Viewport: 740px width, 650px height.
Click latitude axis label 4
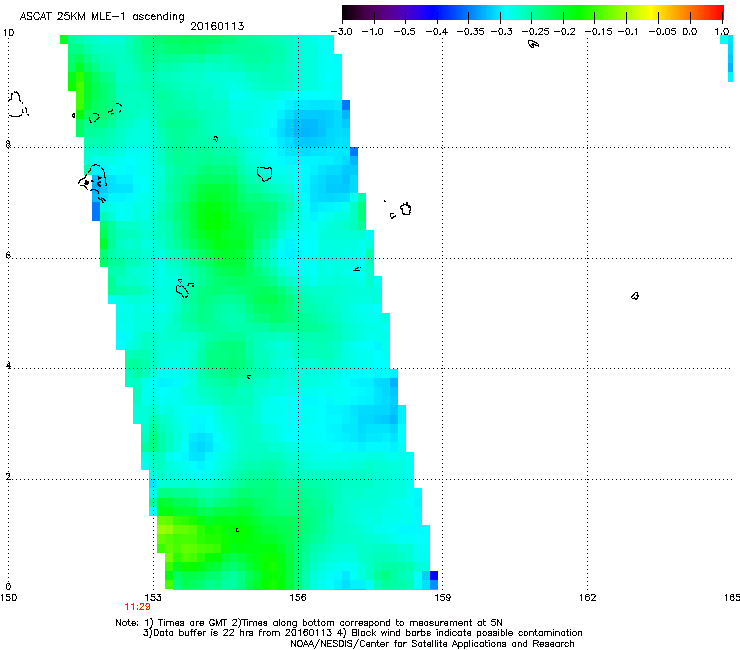pyautogui.click(x=8, y=365)
